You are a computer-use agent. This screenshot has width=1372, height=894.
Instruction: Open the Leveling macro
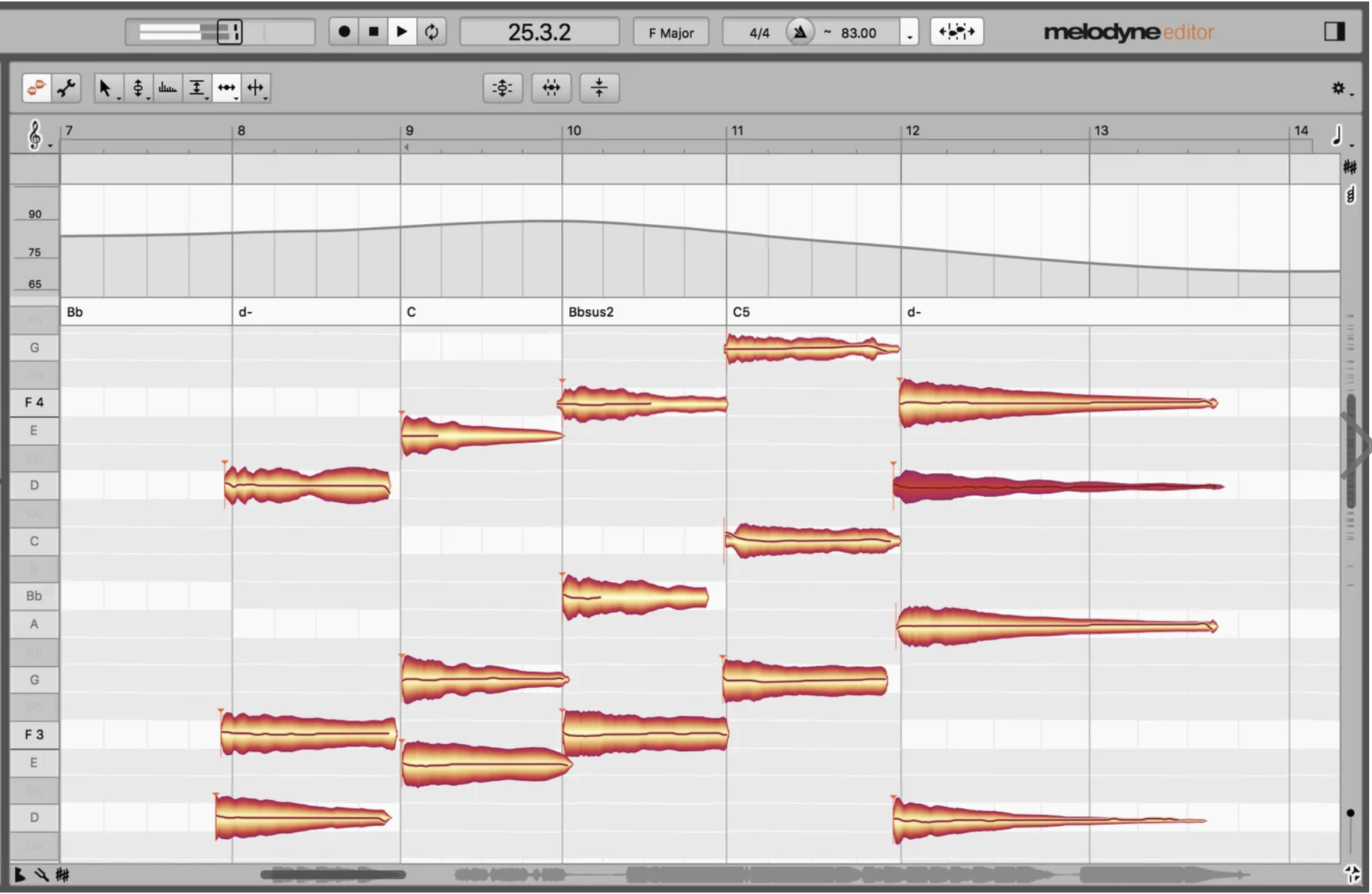pyautogui.click(x=599, y=87)
